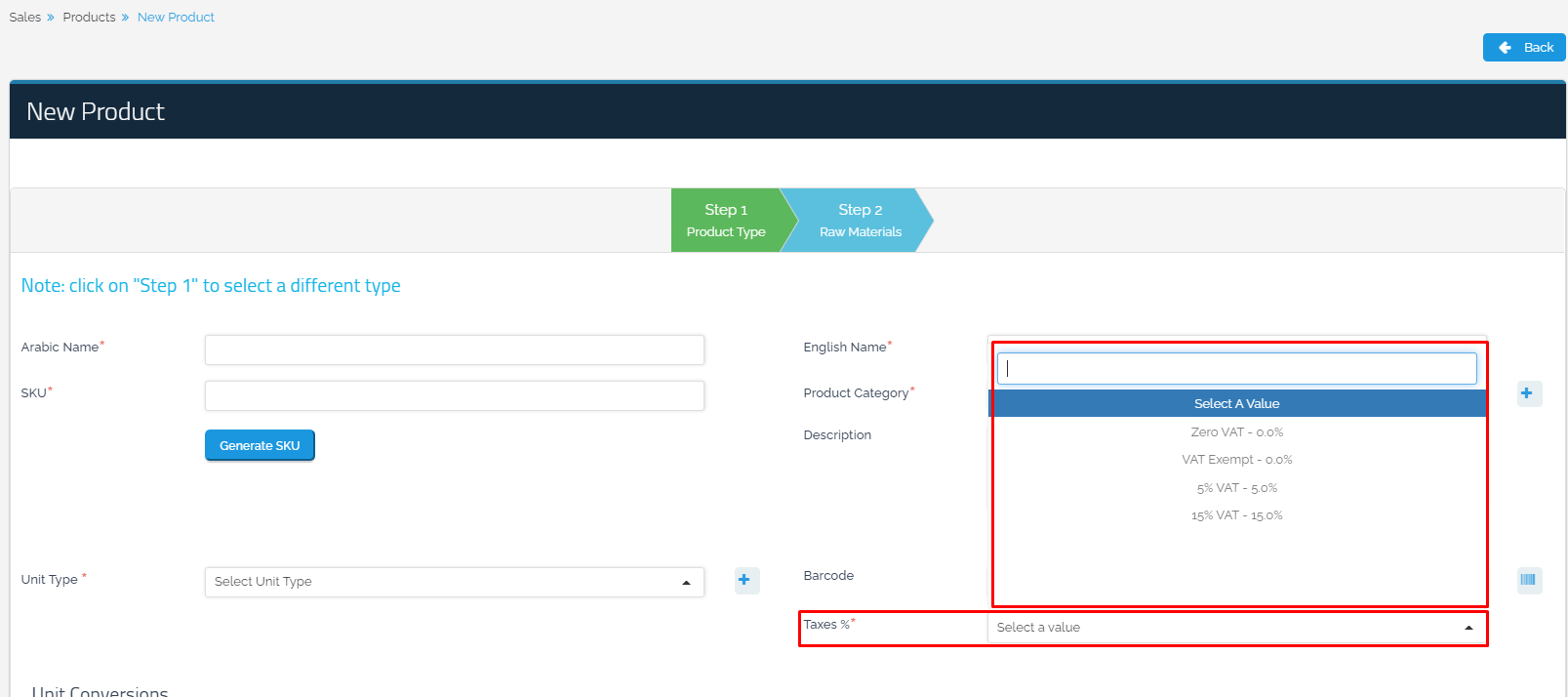Click the plus icon beside Unit Type
The height and width of the screenshot is (697, 1568).
pos(744,580)
